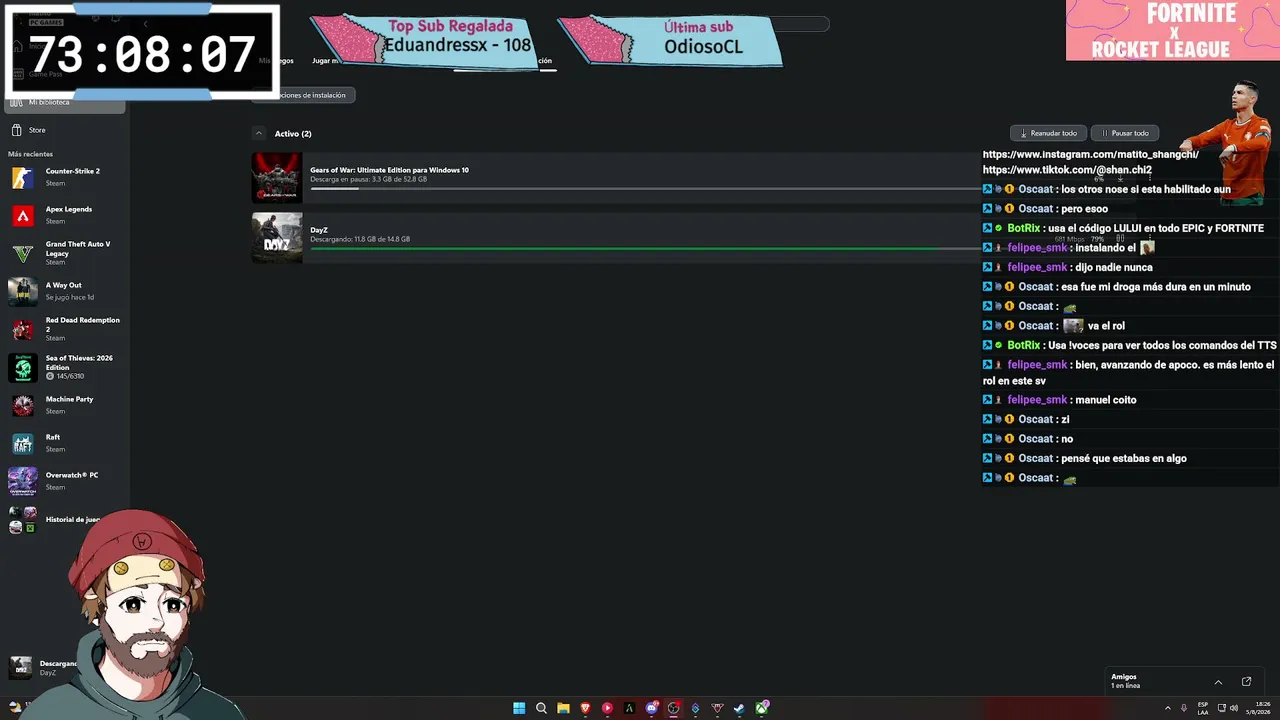
Task: Open Brave browser from taskbar
Action: [x=585, y=708]
